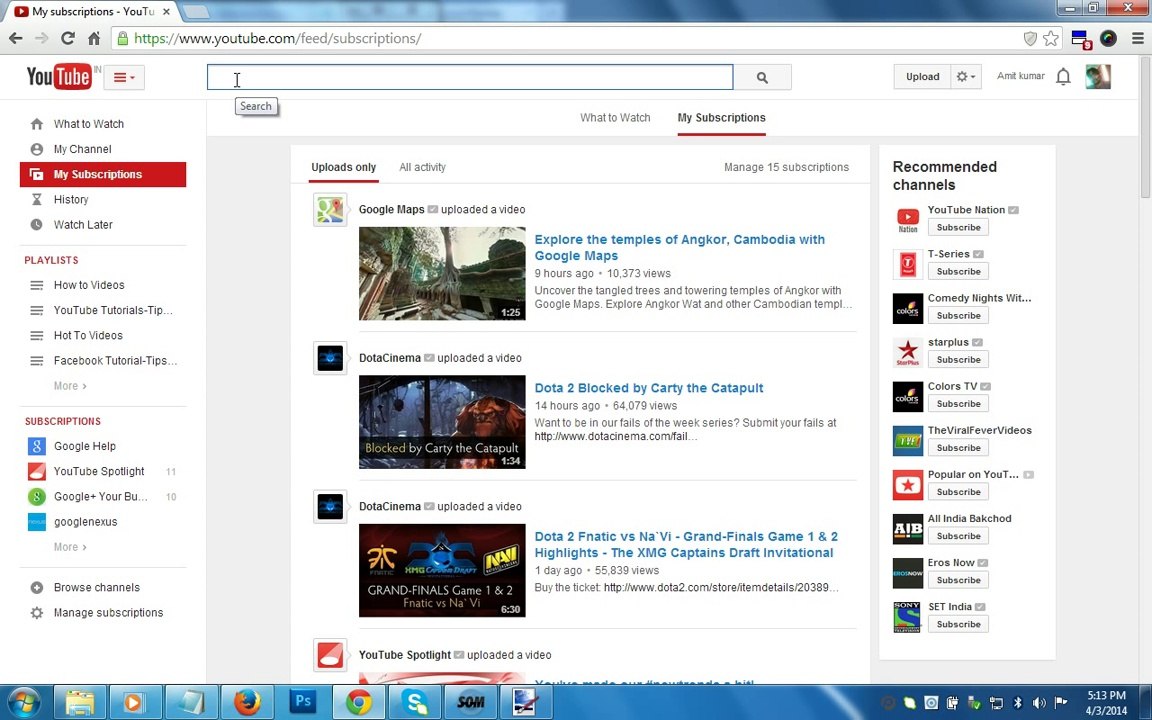The image size is (1152, 720).
Task: Open the T-Series channel icon
Action: click(907, 264)
